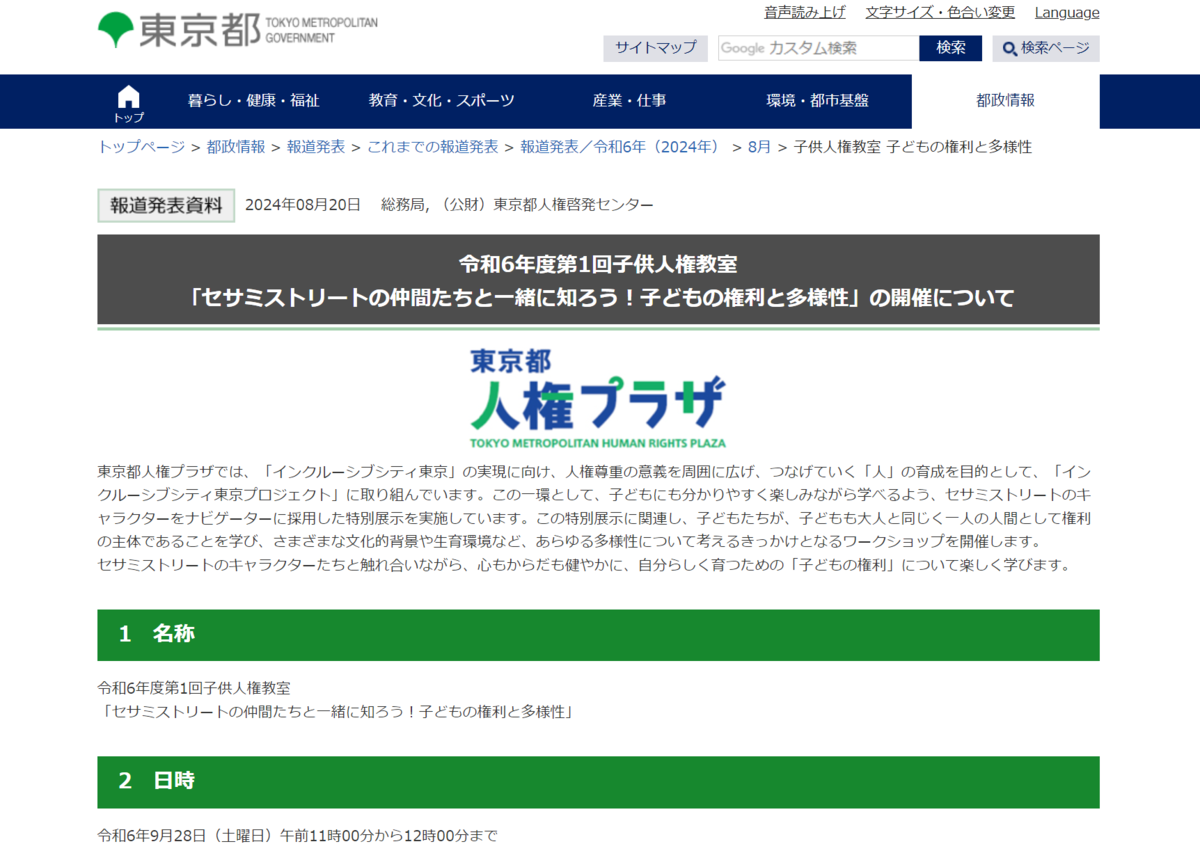
Task: Click the 都政情報 breadcrumb link
Action: pos(236,147)
